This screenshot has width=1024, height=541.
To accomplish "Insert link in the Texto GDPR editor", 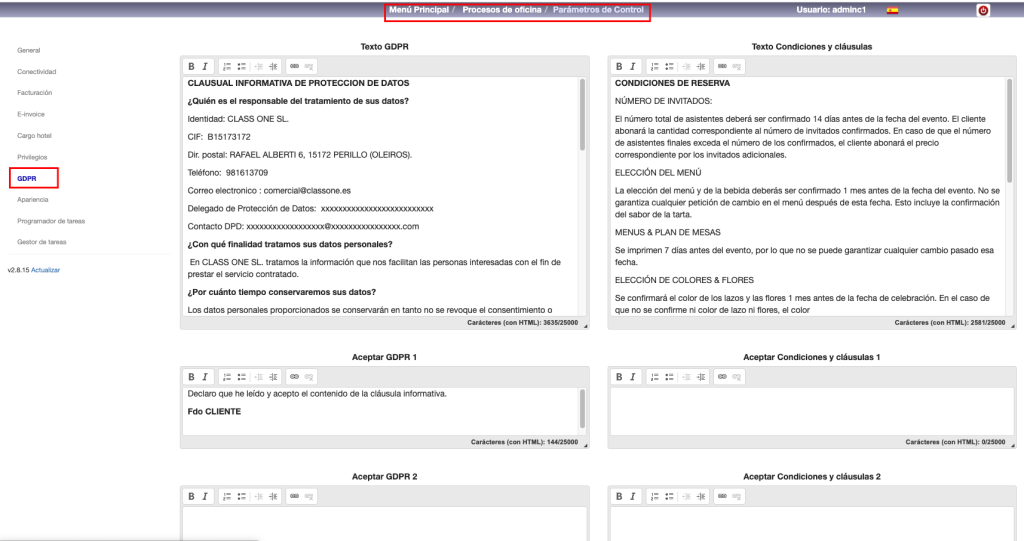I will click(294, 66).
